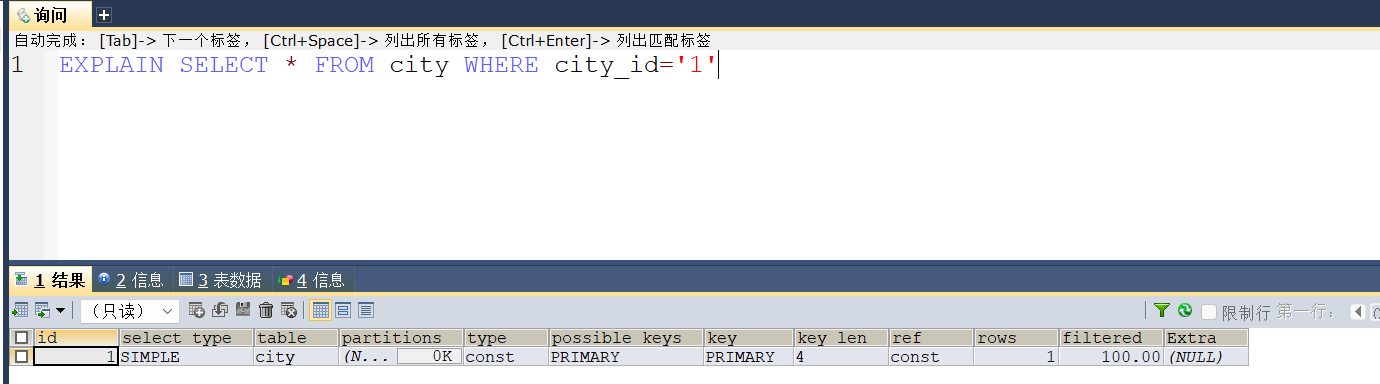Click the green refresh icon
The image size is (1380, 384).
pos(1185,311)
